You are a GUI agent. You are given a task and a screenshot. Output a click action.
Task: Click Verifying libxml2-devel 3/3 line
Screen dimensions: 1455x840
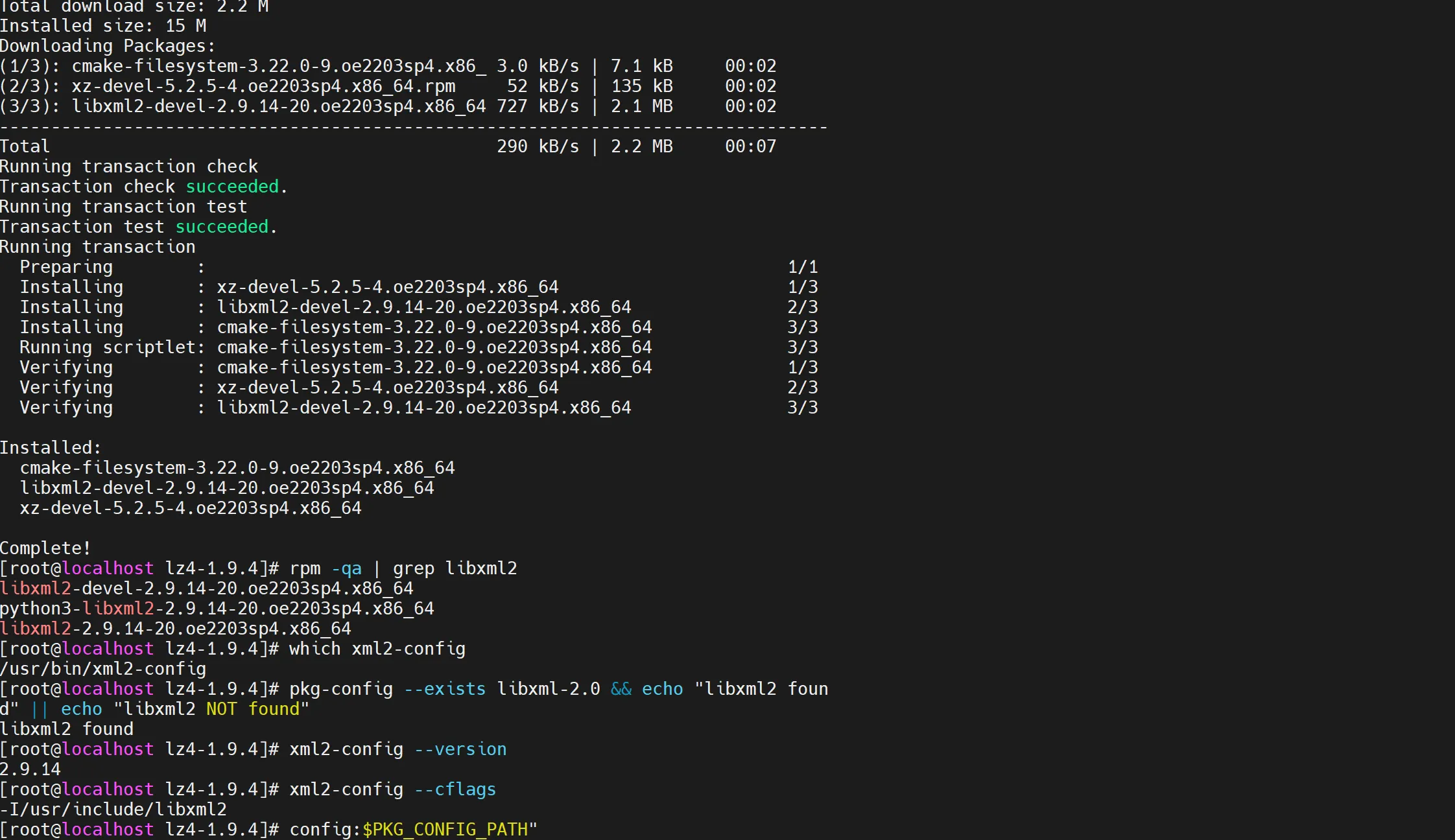click(x=419, y=408)
